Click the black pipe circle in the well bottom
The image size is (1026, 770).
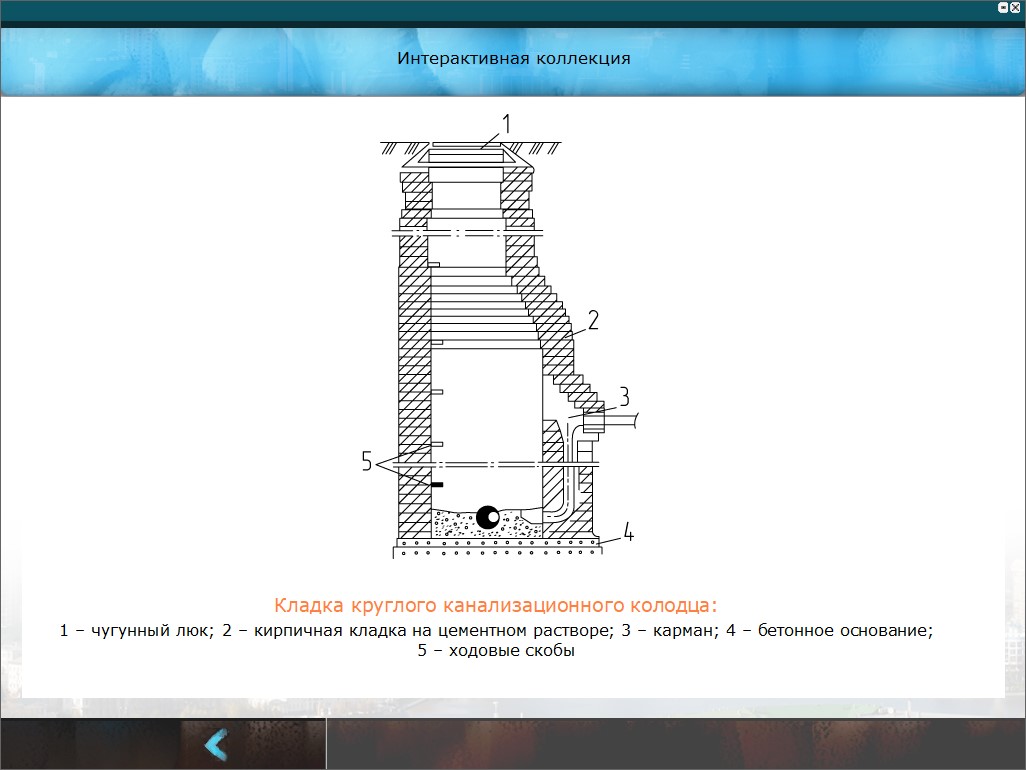click(x=488, y=517)
